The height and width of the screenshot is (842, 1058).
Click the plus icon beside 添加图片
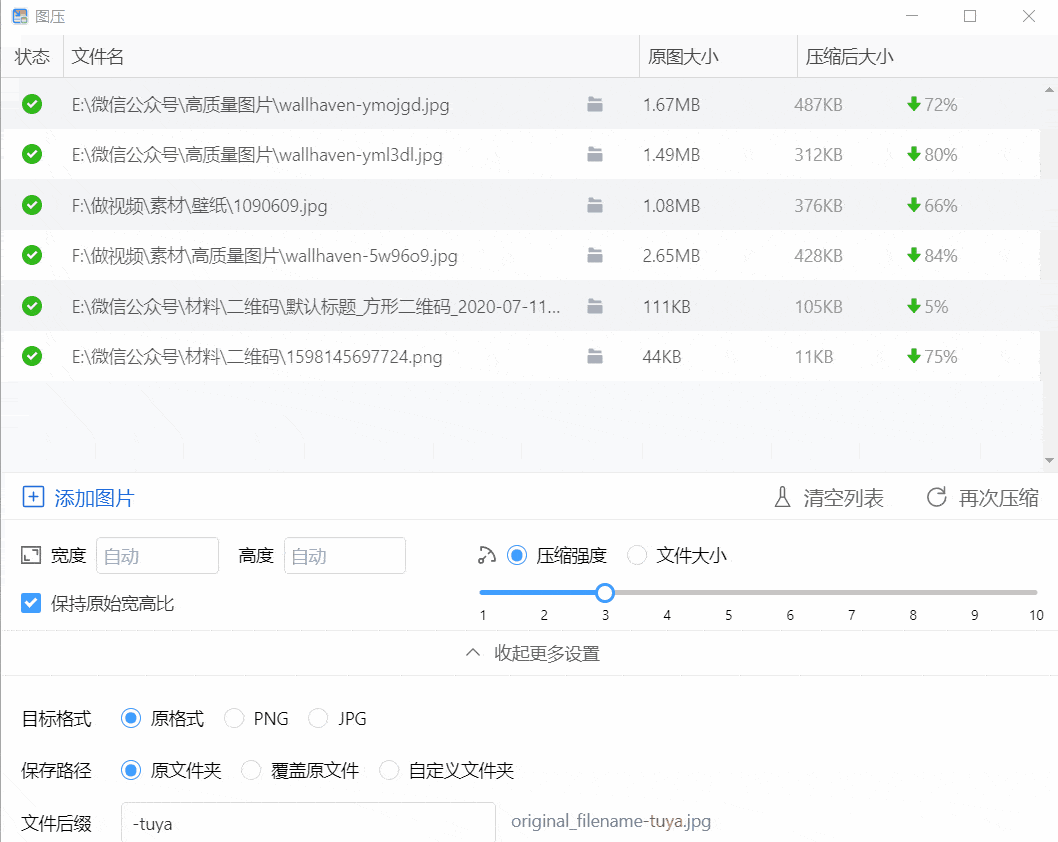[31, 498]
